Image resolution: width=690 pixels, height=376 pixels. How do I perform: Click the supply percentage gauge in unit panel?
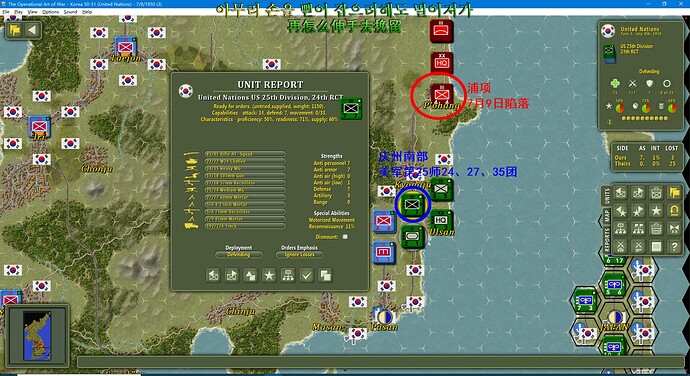672,107
